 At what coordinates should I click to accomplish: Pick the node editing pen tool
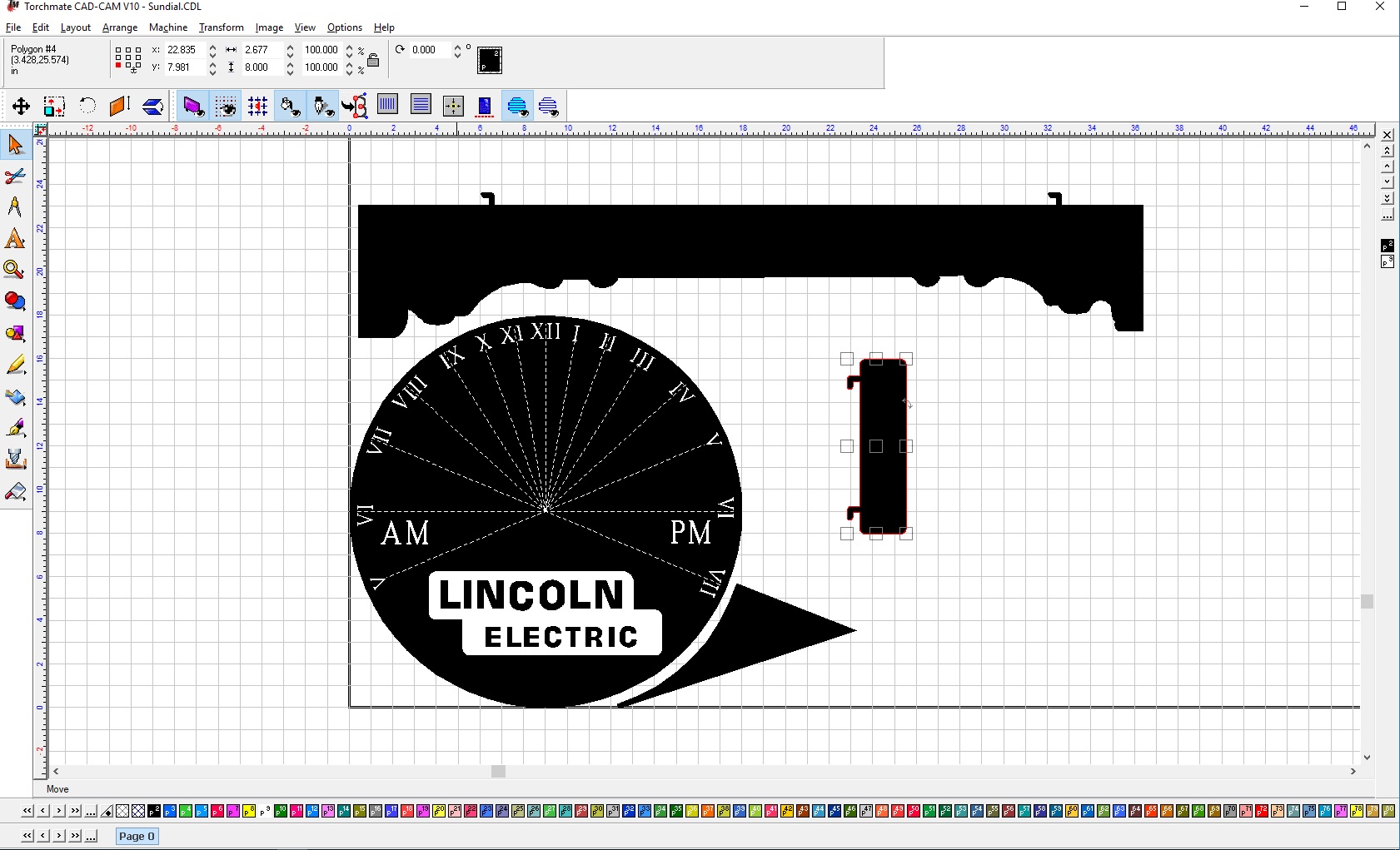15,207
